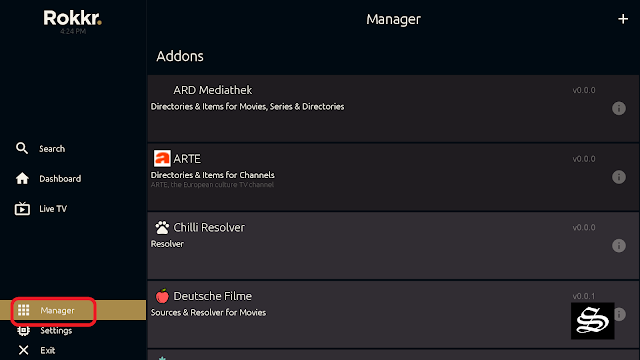Image resolution: width=640 pixels, height=360 pixels.
Task: Open info for ARD Mediathek addon
Action: (619, 108)
